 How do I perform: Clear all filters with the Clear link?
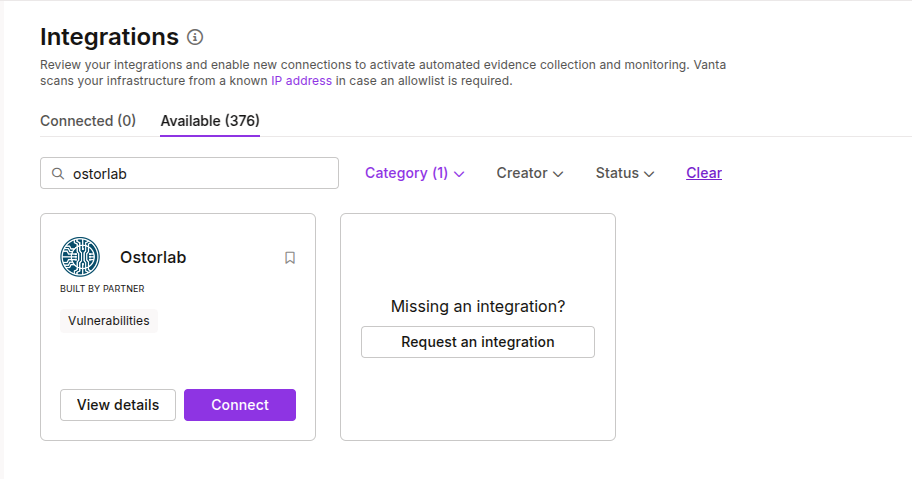[704, 173]
